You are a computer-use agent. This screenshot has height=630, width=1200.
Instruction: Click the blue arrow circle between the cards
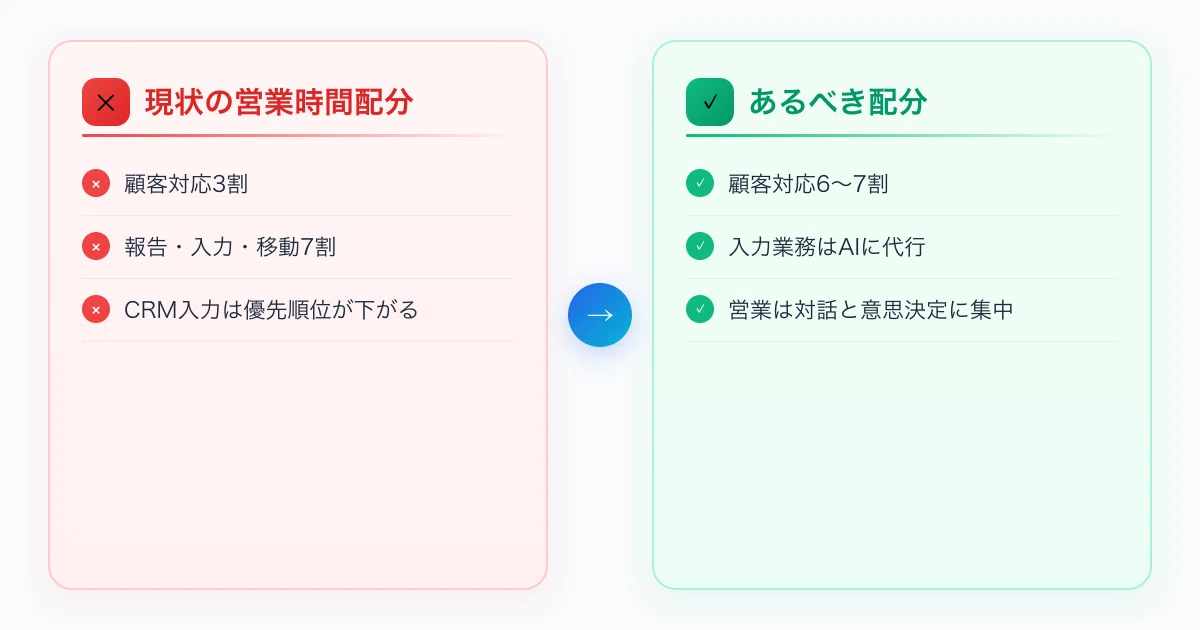(600, 315)
